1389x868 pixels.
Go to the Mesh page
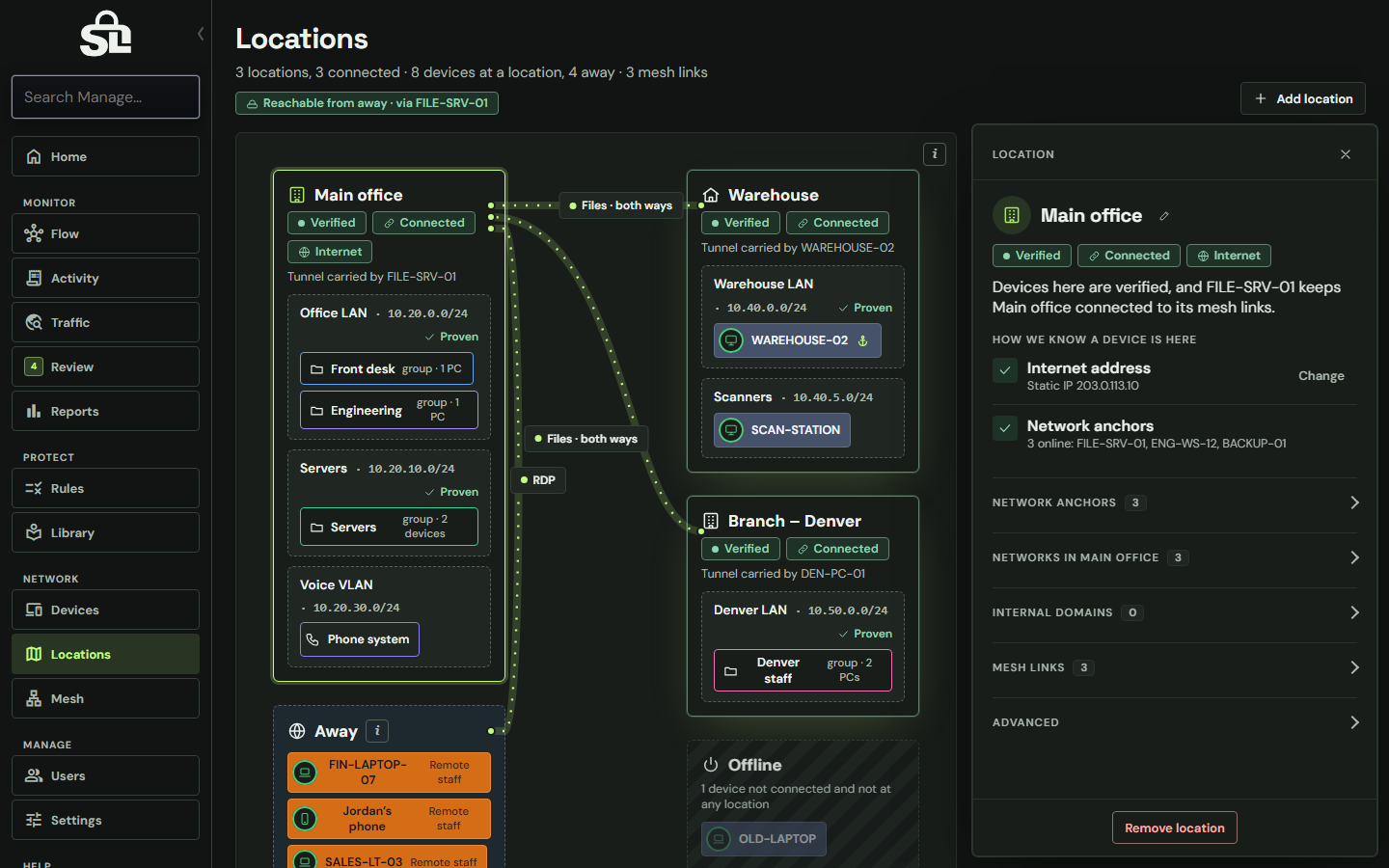tap(105, 698)
